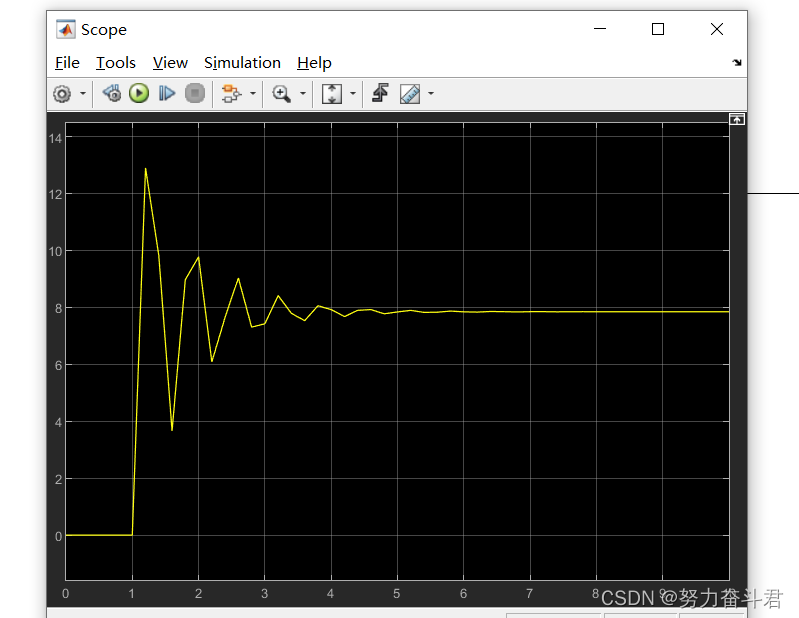Click the maximize axes button above plot
The image size is (799, 618).
(737, 120)
